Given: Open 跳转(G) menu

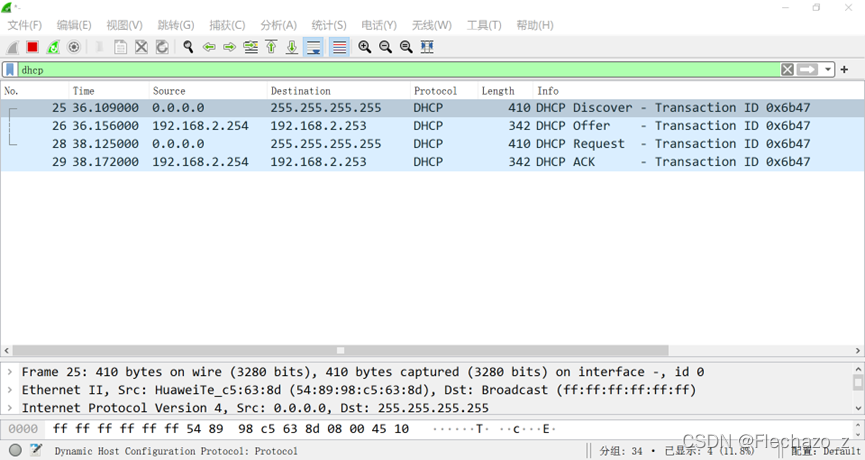Looking at the screenshot, I should (176, 25).
